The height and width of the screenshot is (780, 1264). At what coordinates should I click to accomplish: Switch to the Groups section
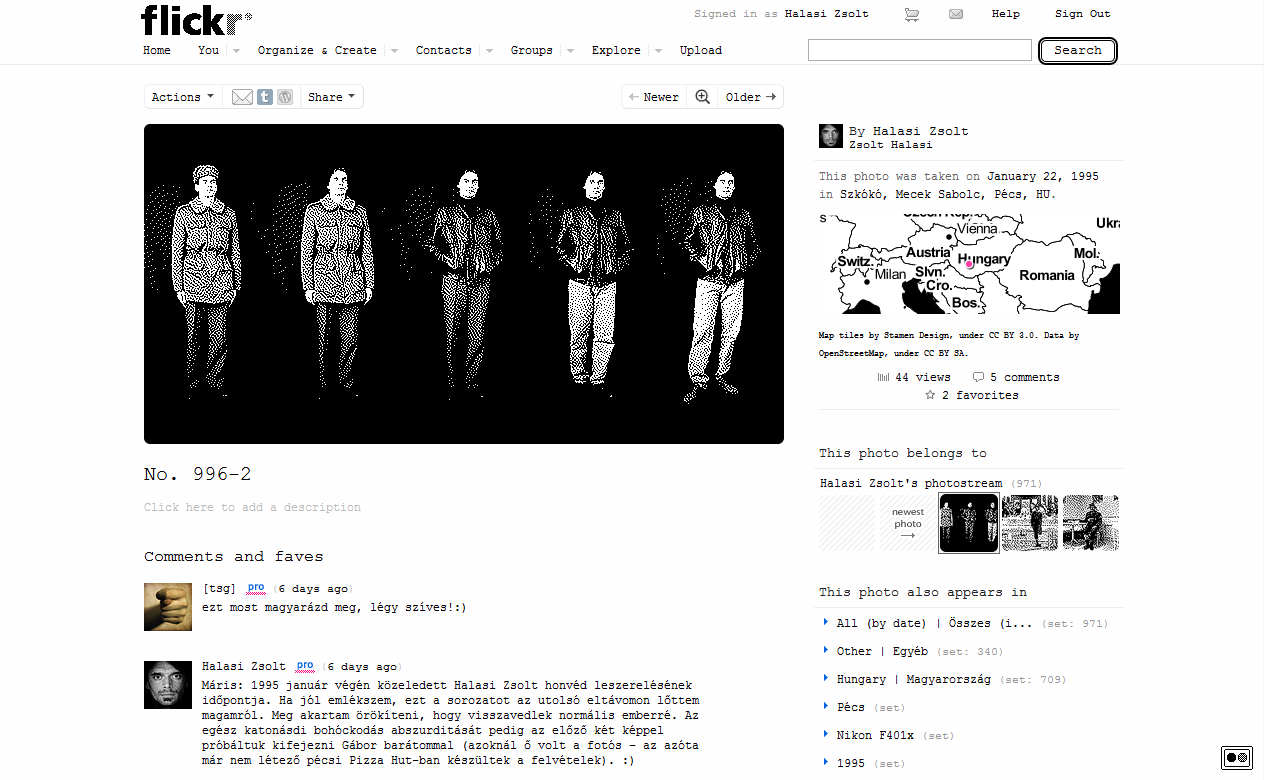[532, 50]
